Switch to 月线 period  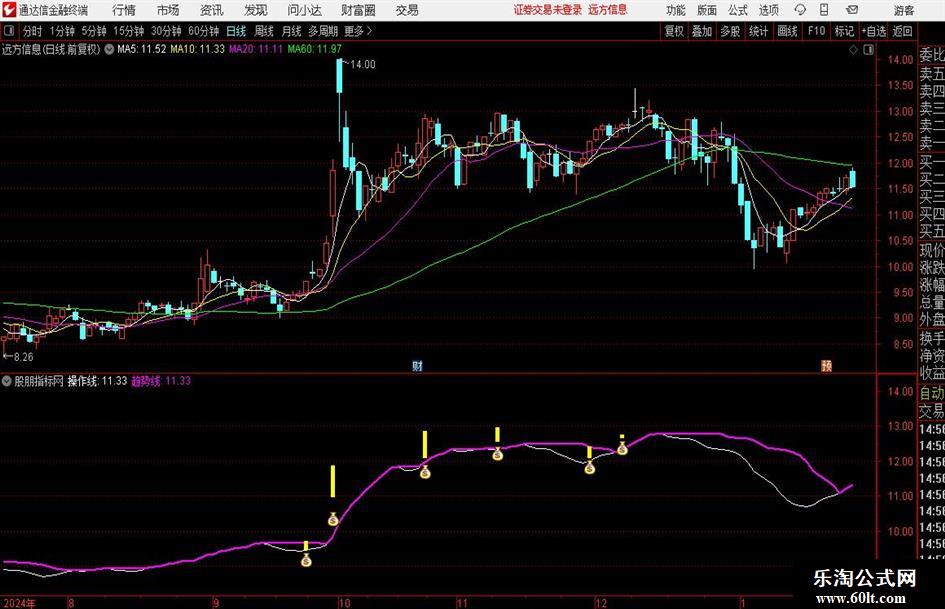(291, 31)
